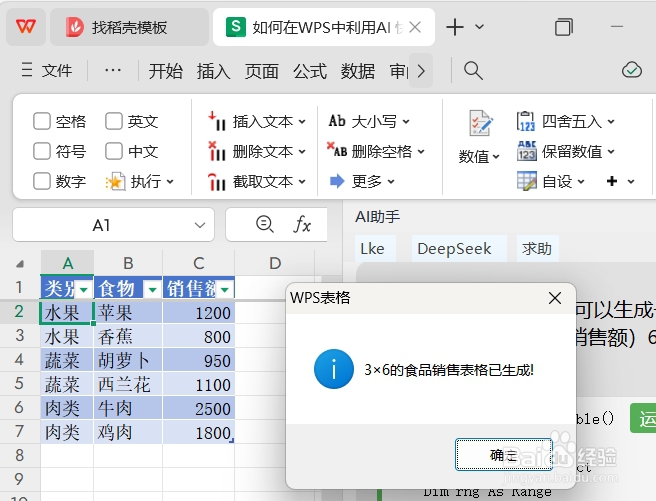Image resolution: width=656 pixels, height=501 pixels.
Task: Switch to the 公式 ribbon tab
Action: click(x=310, y=71)
